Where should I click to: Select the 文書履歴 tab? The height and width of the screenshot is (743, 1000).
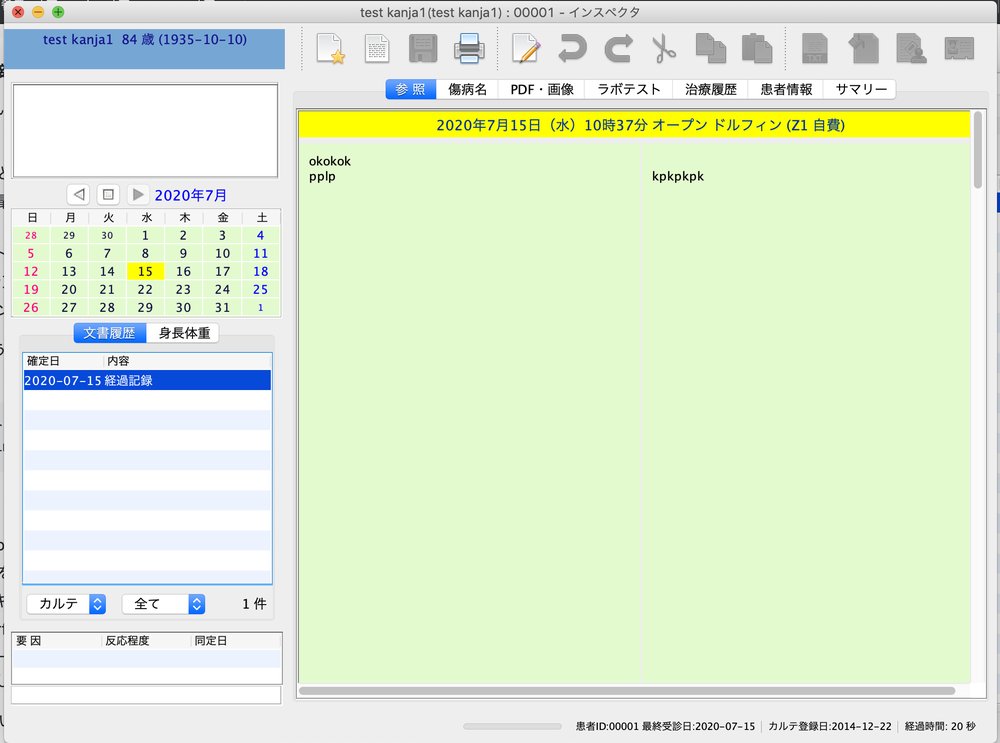tap(109, 333)
